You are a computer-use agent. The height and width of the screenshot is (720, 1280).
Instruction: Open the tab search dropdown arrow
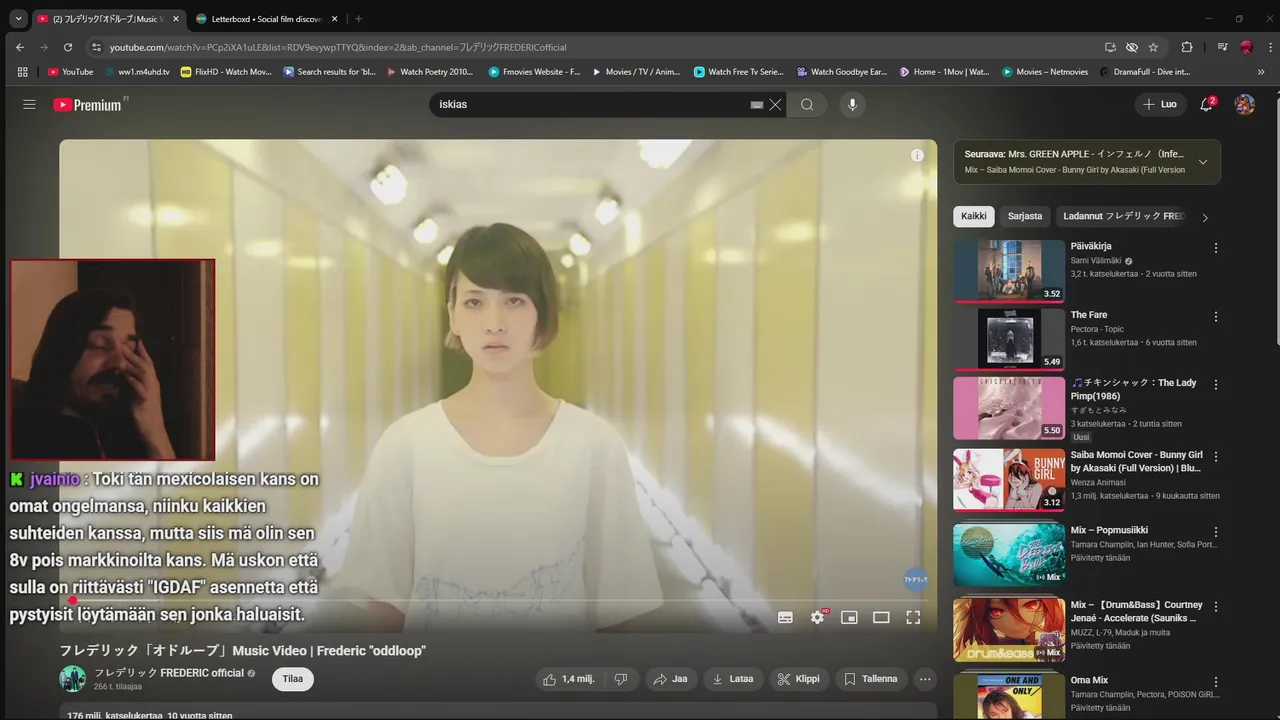point(18,19)
